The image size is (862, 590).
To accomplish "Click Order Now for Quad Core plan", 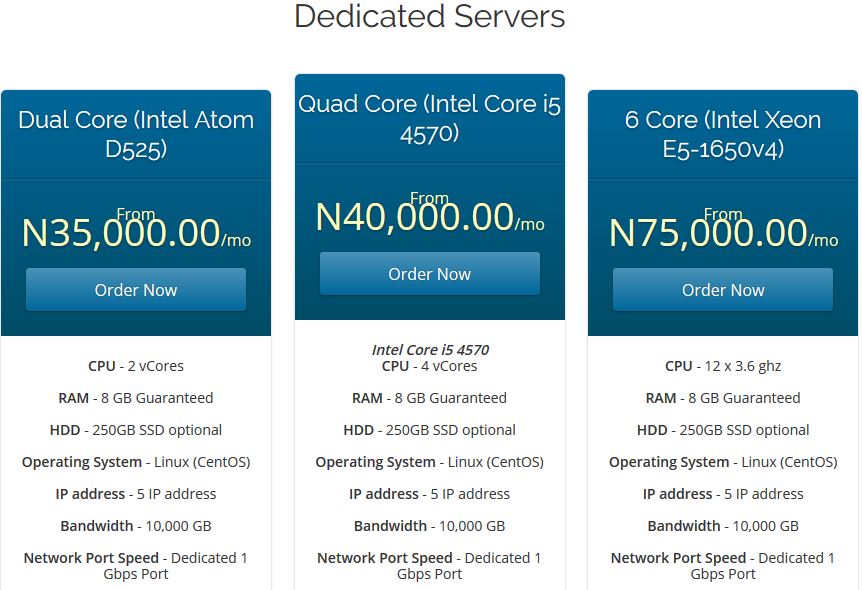I will (429, 274).
